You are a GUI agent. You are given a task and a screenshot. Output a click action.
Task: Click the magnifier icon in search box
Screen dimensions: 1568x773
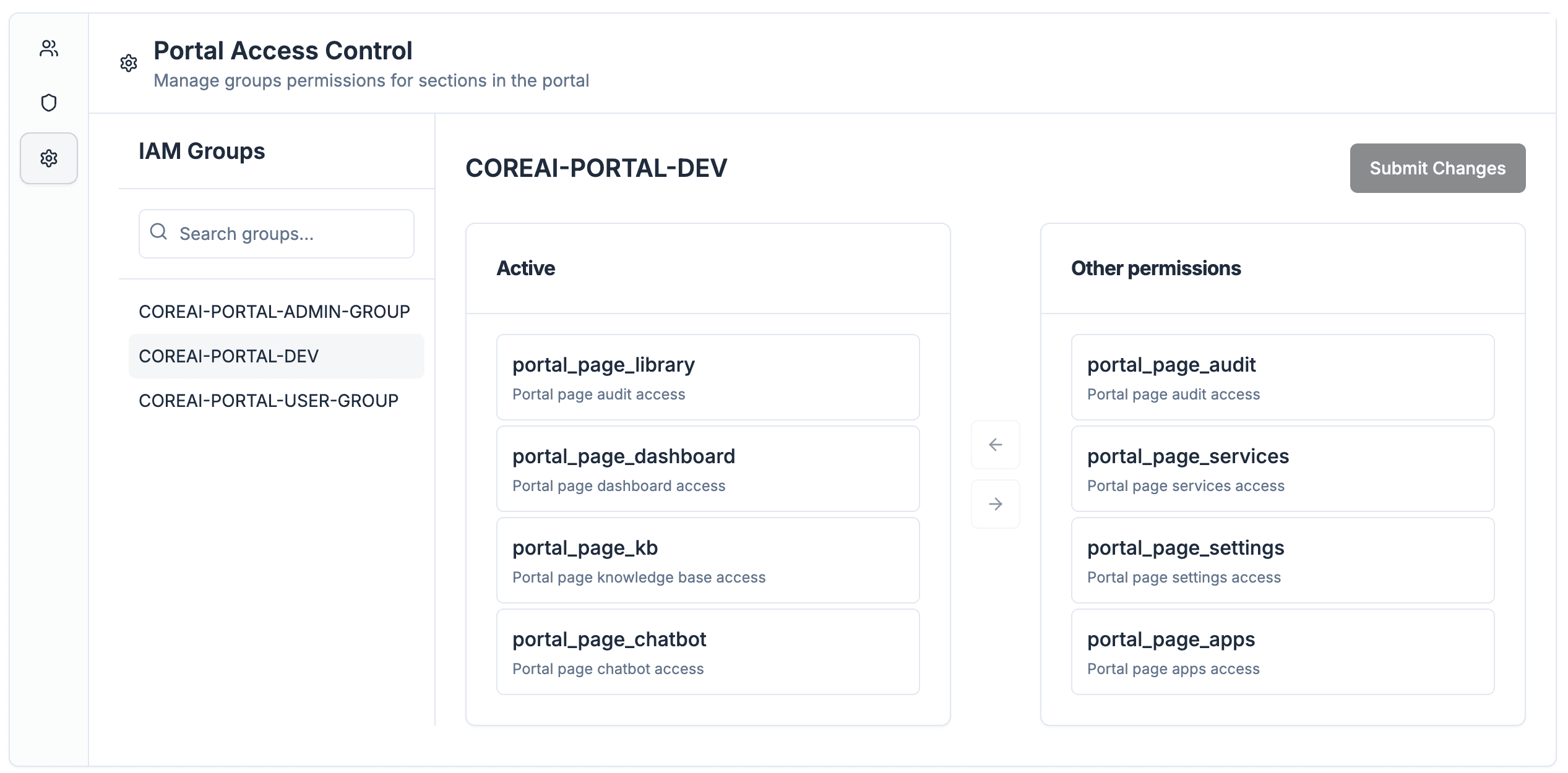(159, 232)
